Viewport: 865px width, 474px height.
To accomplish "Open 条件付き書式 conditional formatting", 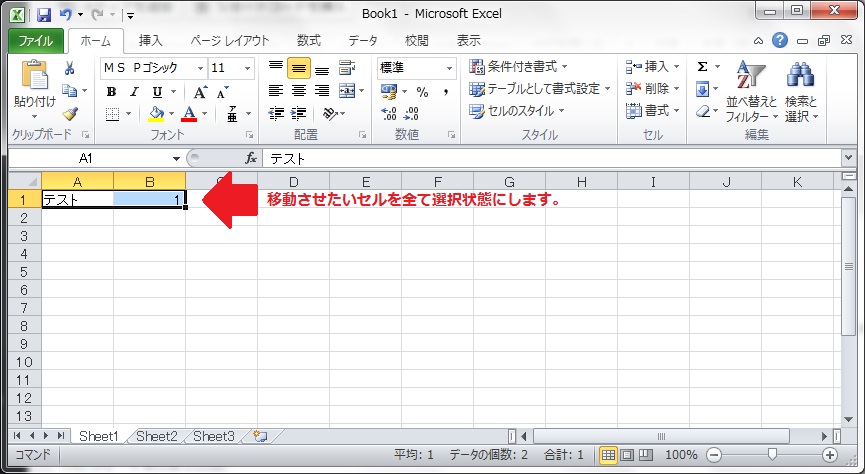I will 518,67.
